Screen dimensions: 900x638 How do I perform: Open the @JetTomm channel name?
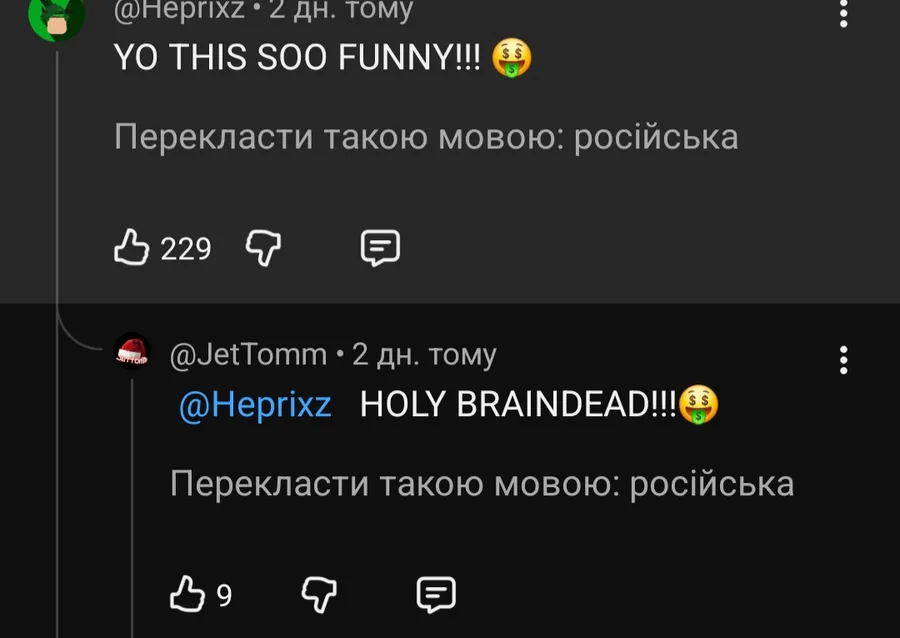click(x=249, y=354)
